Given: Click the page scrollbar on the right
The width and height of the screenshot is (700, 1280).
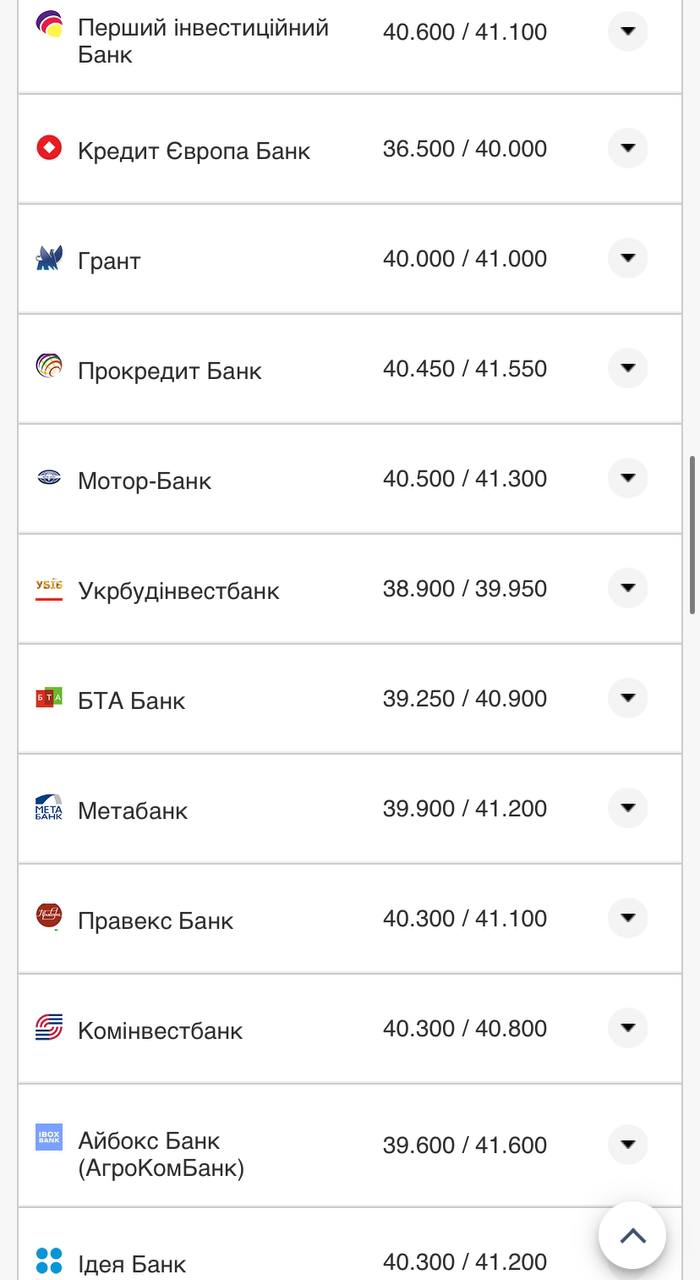Looking at the screenshot, I should pos(692,535).
